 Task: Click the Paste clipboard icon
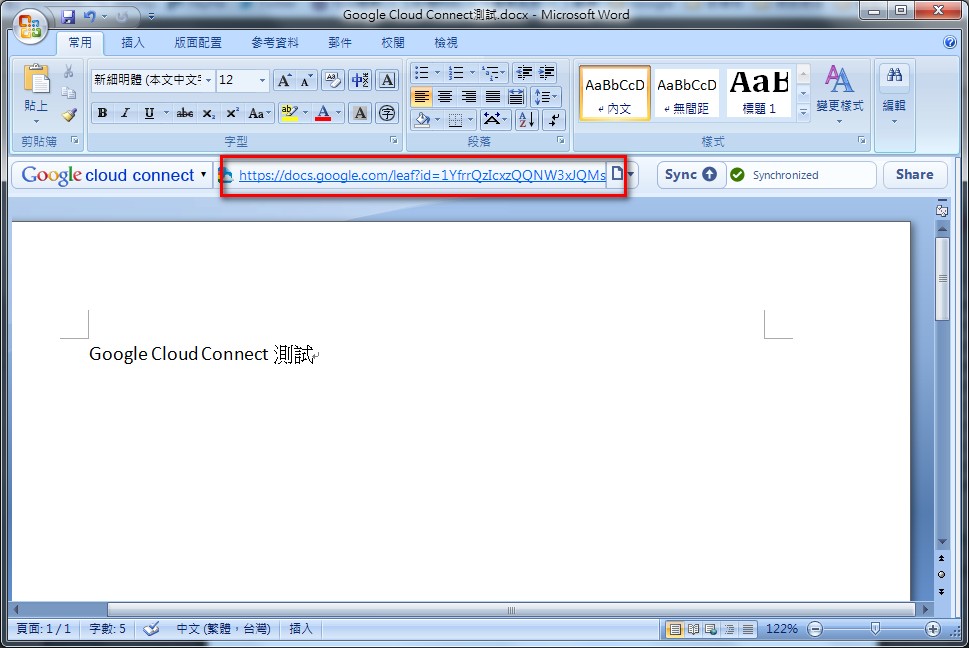coord(36,81)
